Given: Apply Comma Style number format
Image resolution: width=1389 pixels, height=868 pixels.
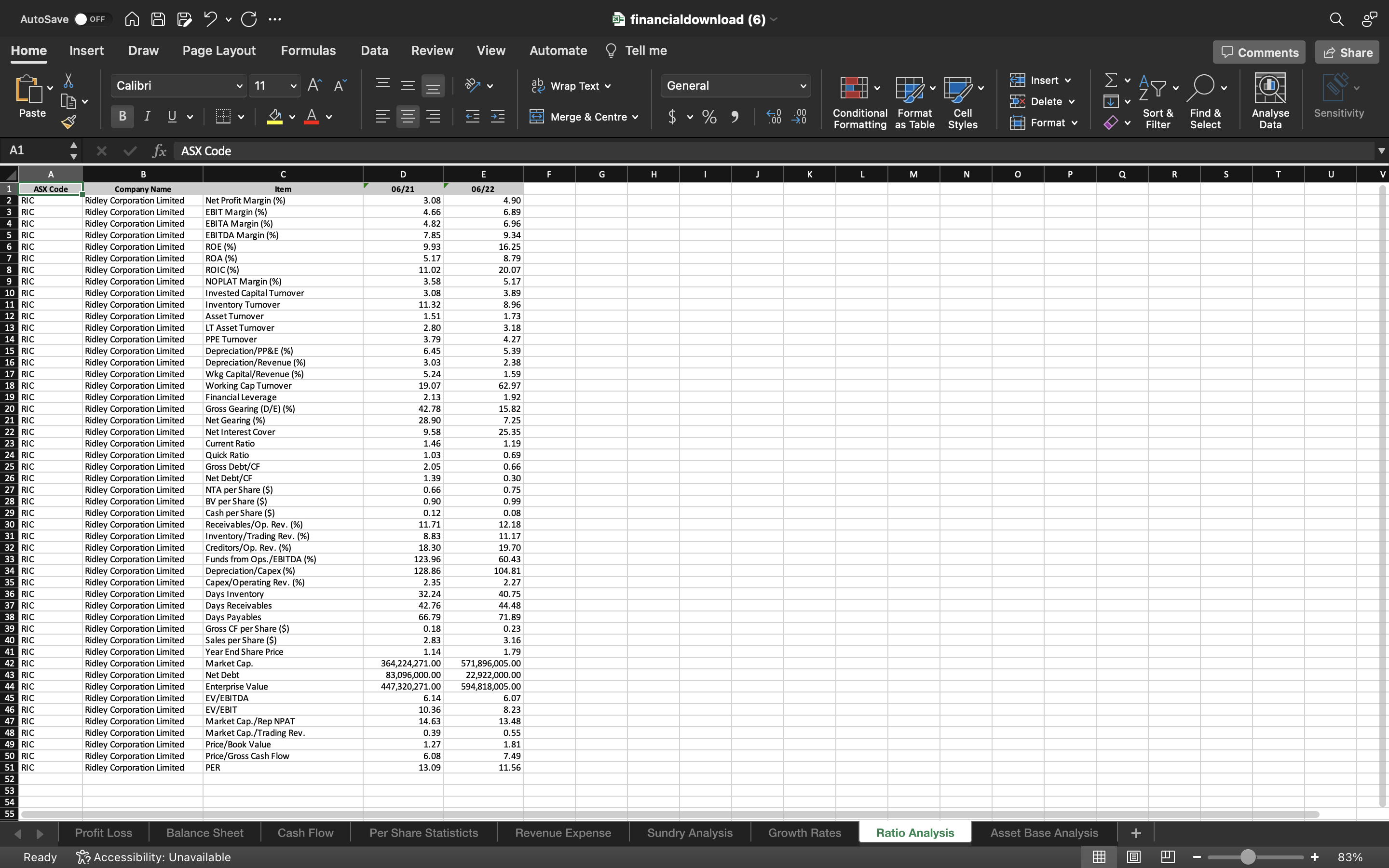Looking at the screenshot, I should coord(735,117).
